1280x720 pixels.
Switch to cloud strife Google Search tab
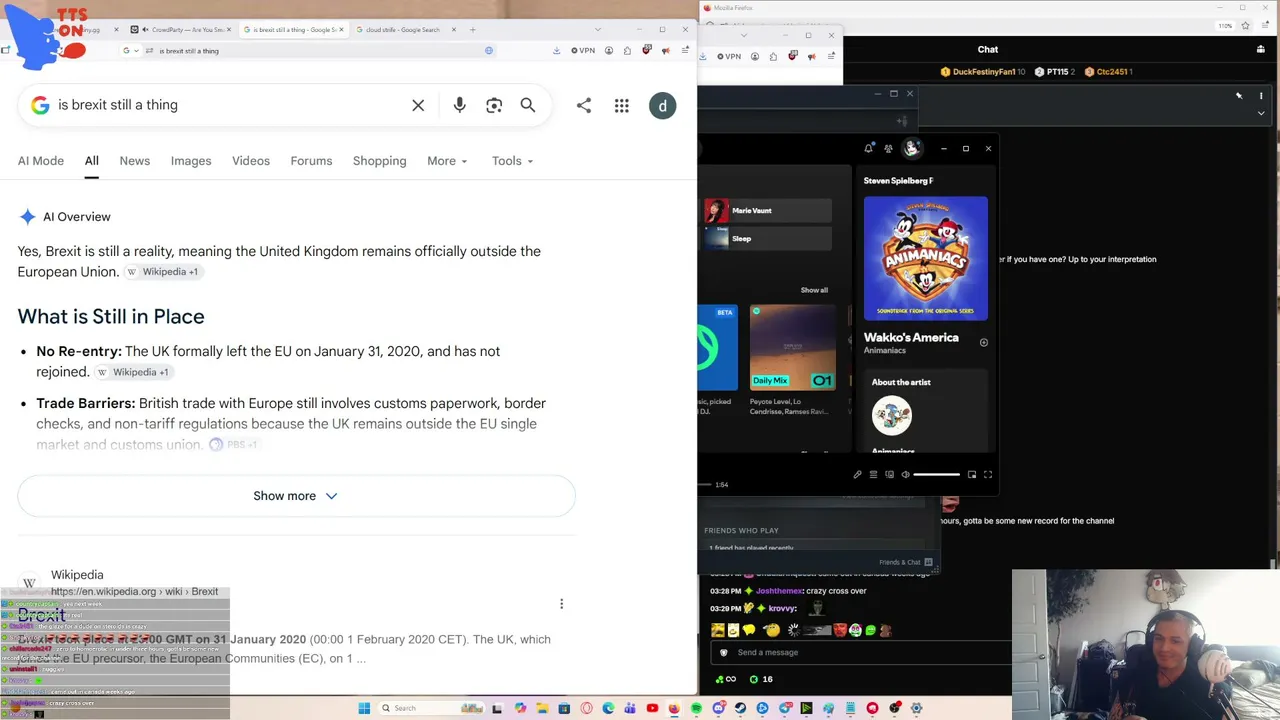(404, 30)
